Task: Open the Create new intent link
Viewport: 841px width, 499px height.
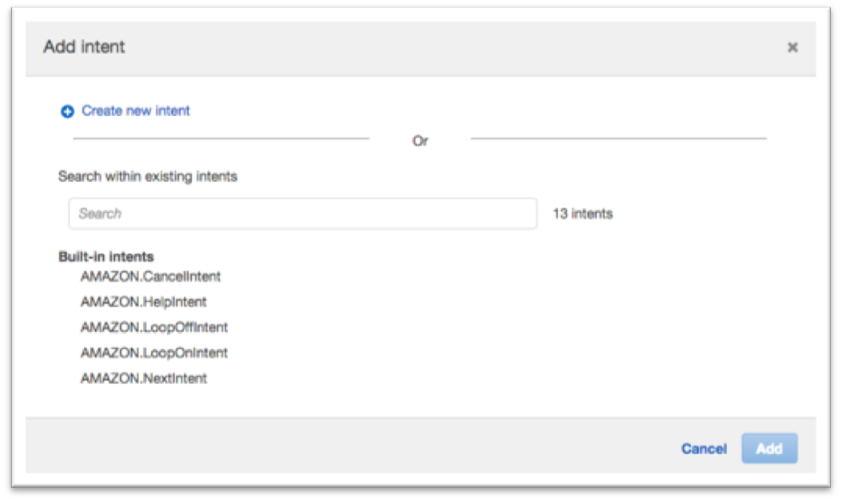Action: (136, 111)
